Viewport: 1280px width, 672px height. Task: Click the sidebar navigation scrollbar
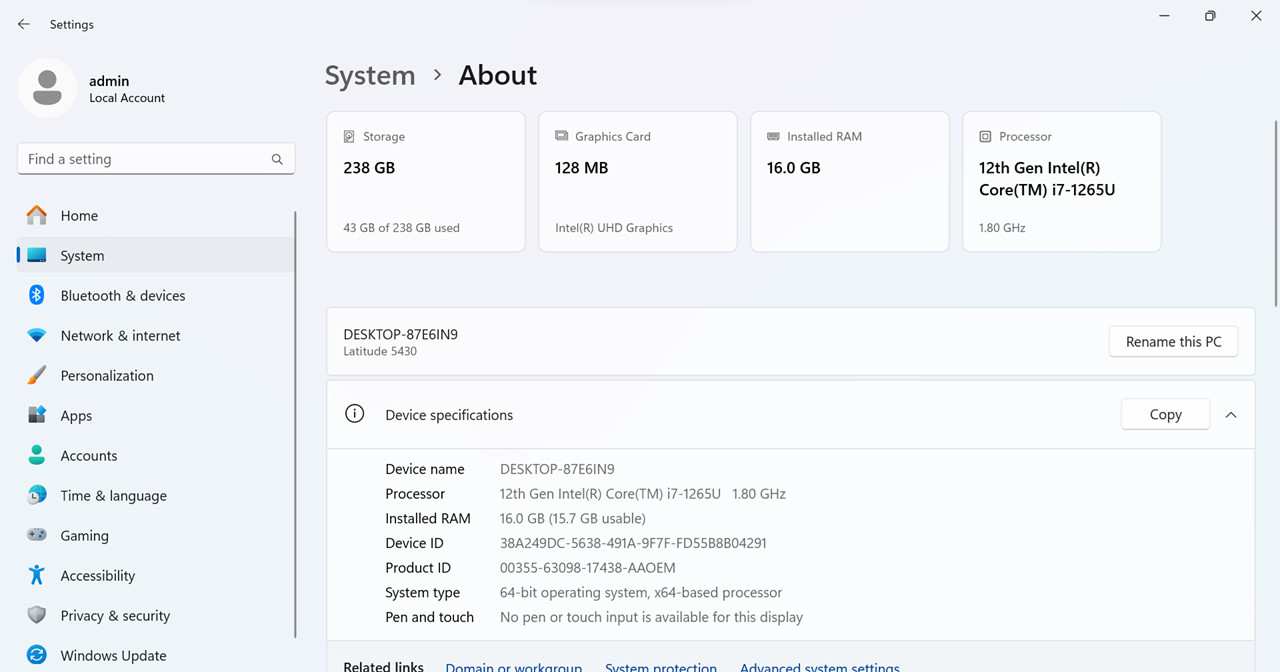[x=296, y=424]
